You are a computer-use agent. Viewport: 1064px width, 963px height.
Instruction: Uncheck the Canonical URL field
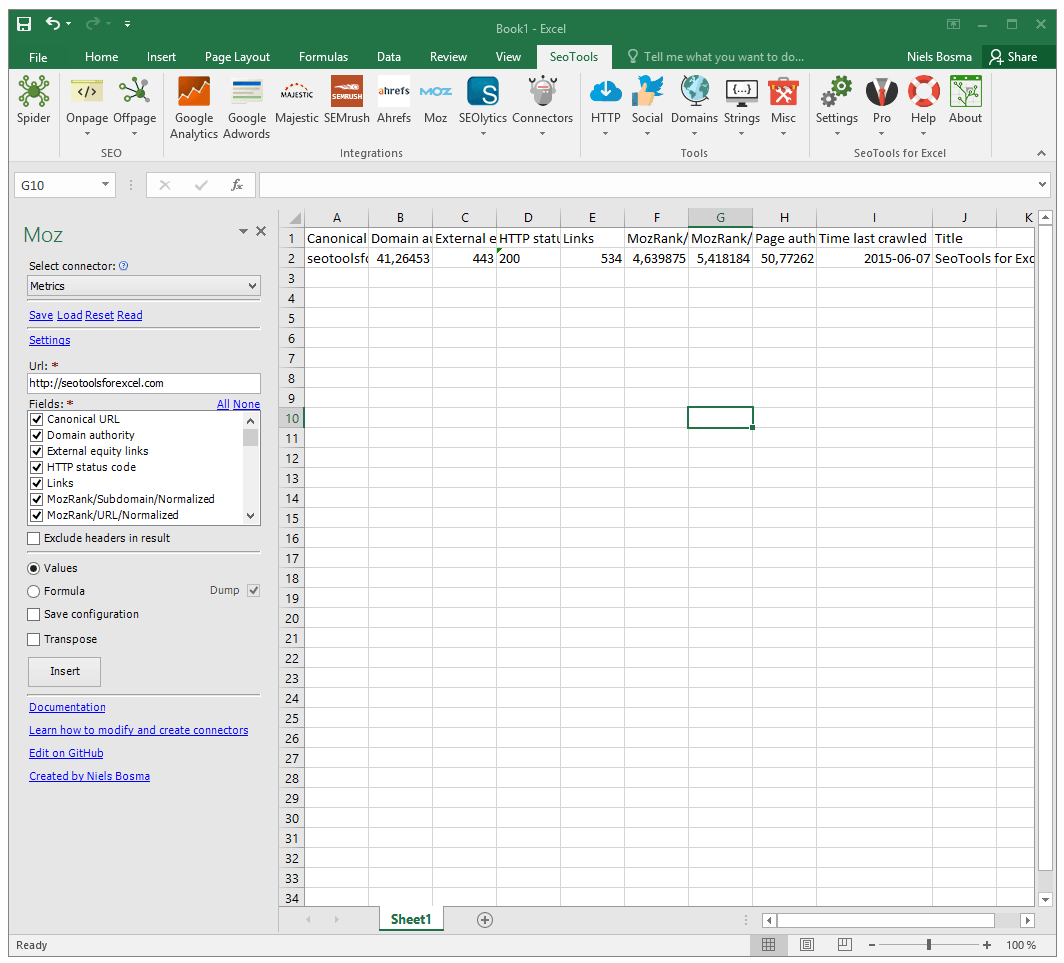coord(36,419)
